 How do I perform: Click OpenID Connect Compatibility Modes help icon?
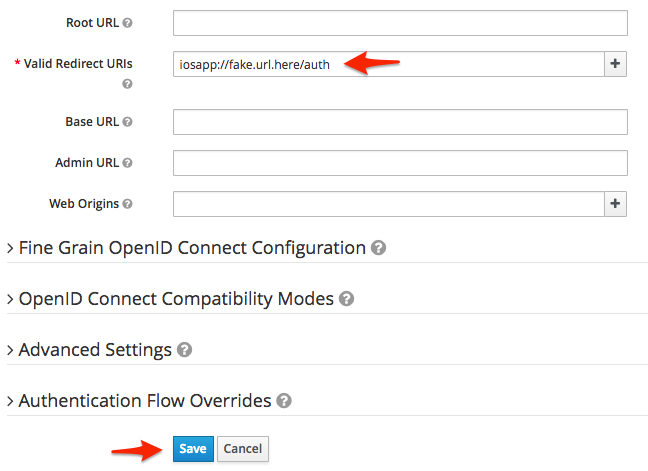(346, 299)
